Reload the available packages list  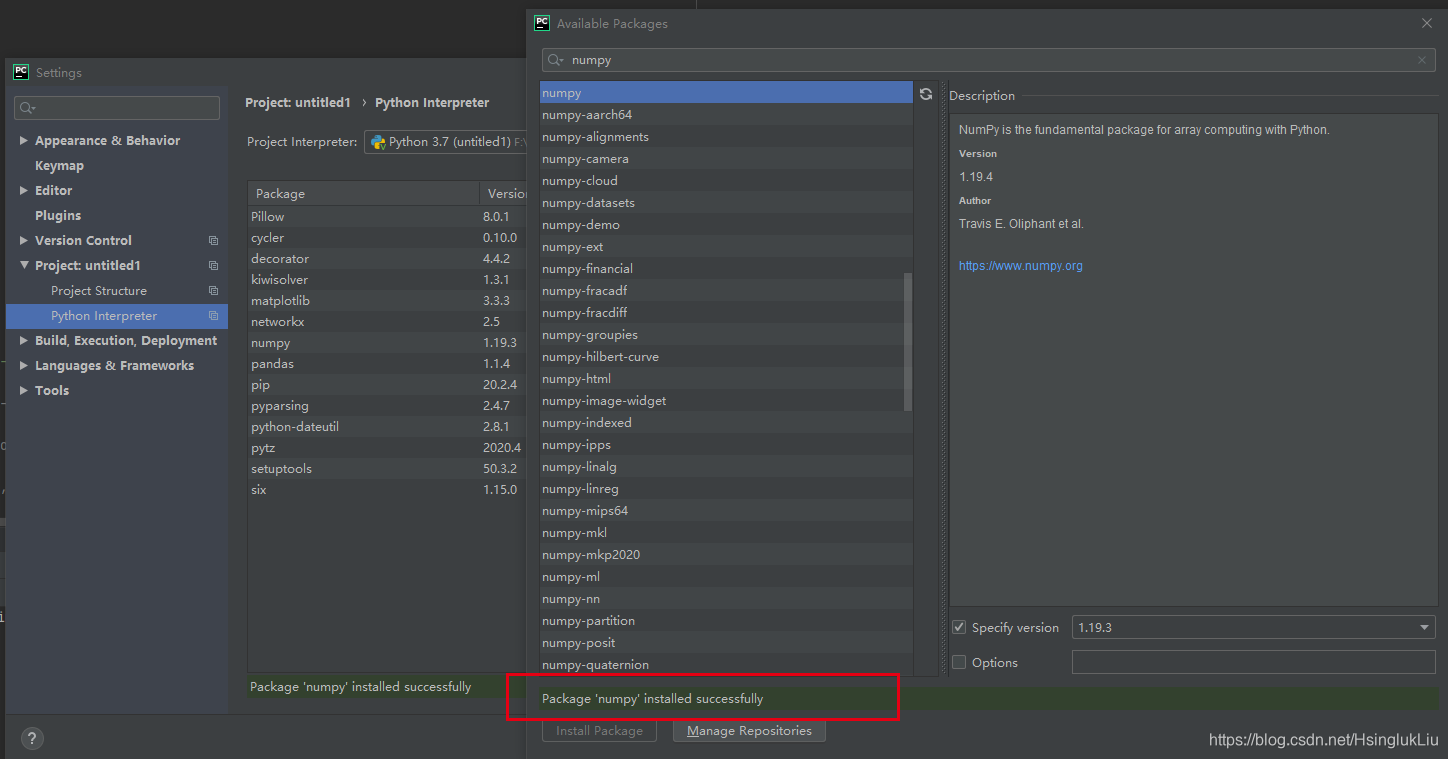coord(926,94)
